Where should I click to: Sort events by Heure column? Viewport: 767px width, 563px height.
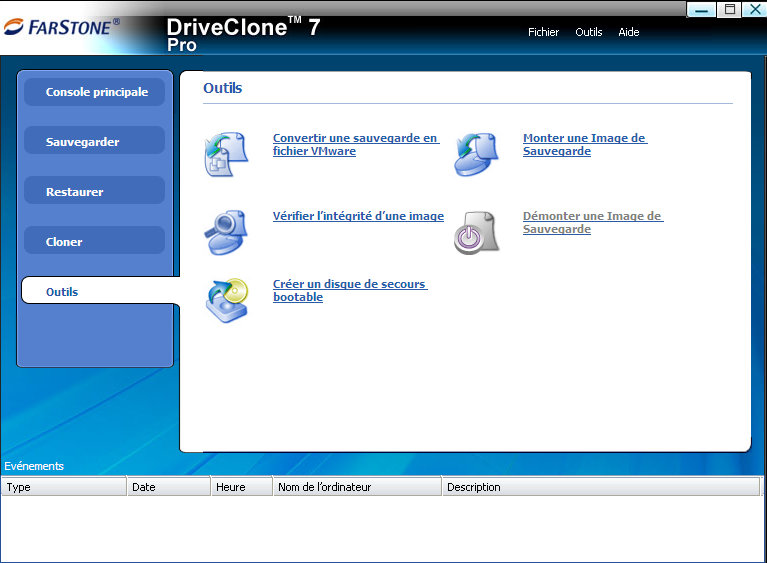[x=242, y=487]
